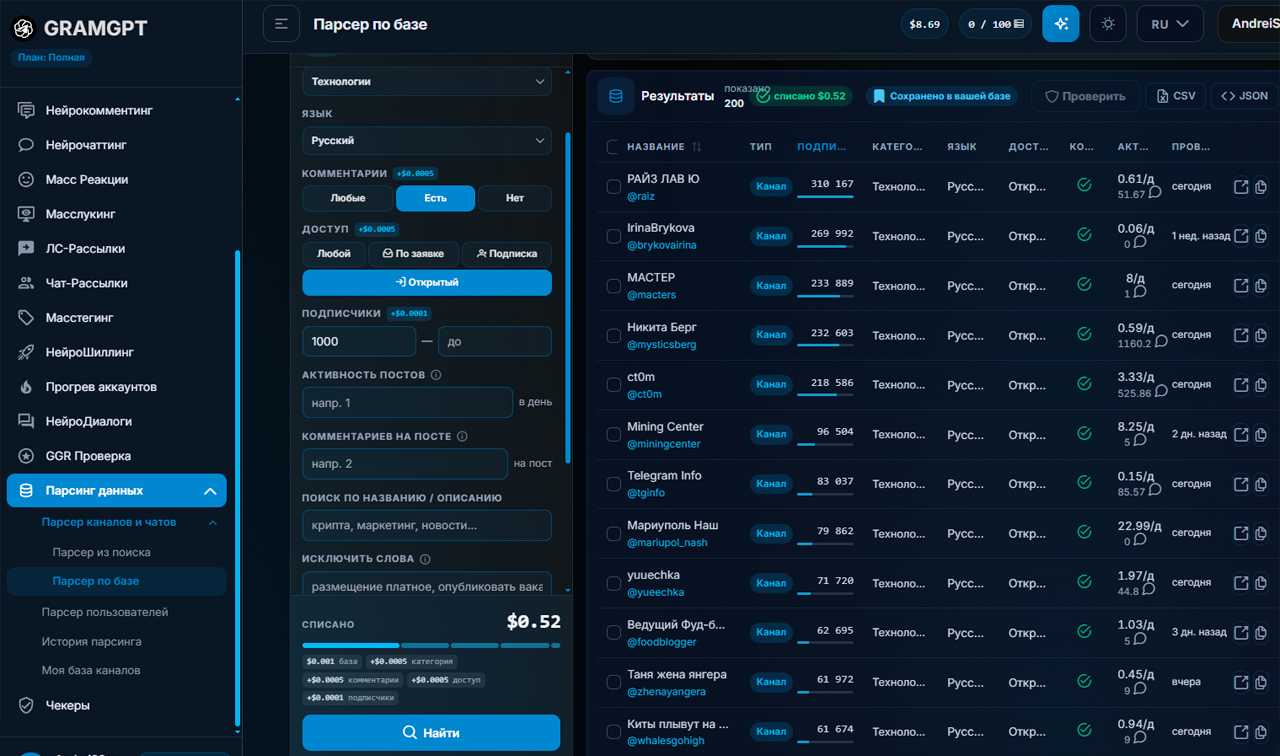The height and width of the screenshot is (756, 1280).
Task: Focus the minimum subscribers field with 1000
Action: [x=359, y=341]
